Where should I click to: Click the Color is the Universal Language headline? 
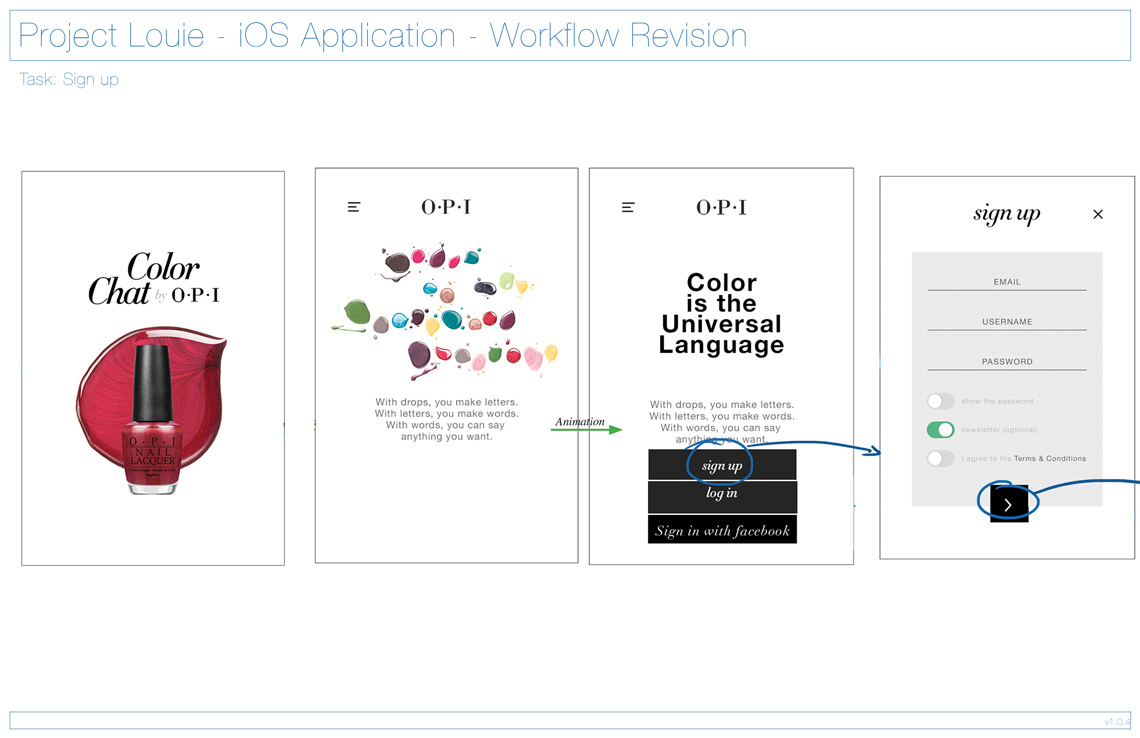721,313
